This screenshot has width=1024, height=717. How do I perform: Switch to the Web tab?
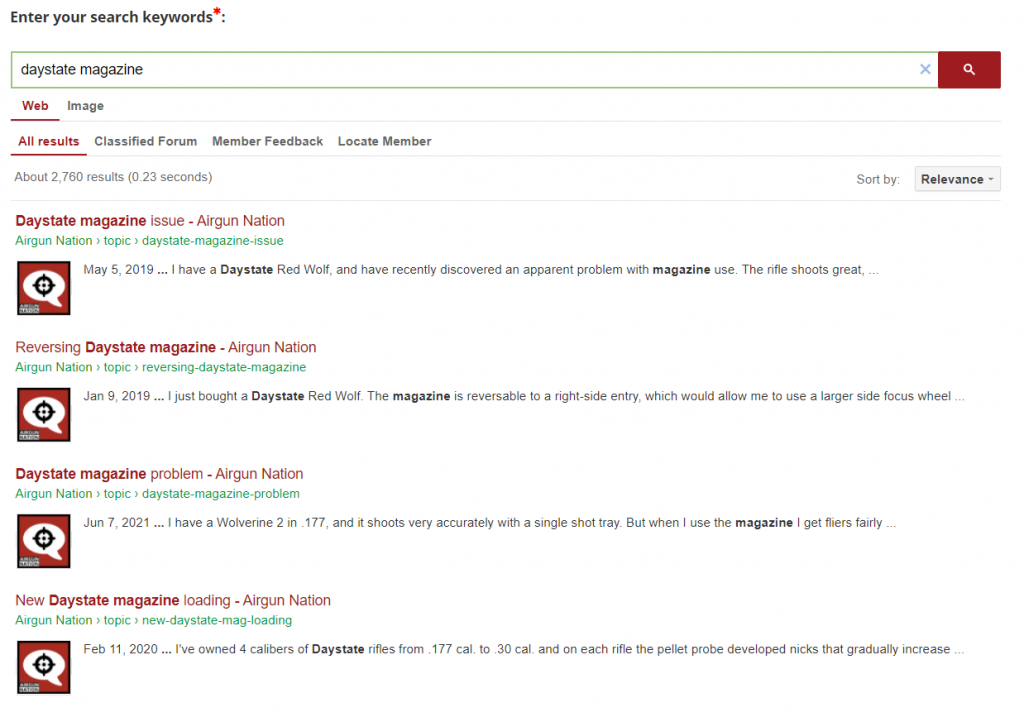click(x=35, y=106)
